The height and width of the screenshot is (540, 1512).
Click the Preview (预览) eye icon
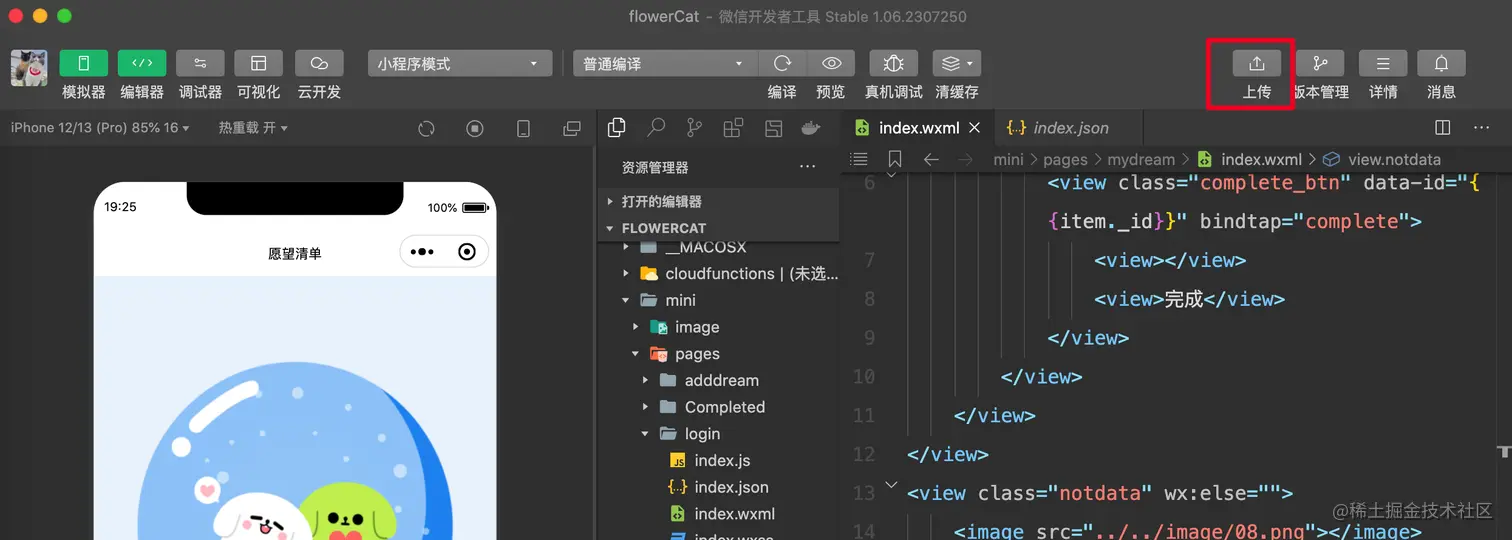(x=831, y=63)
